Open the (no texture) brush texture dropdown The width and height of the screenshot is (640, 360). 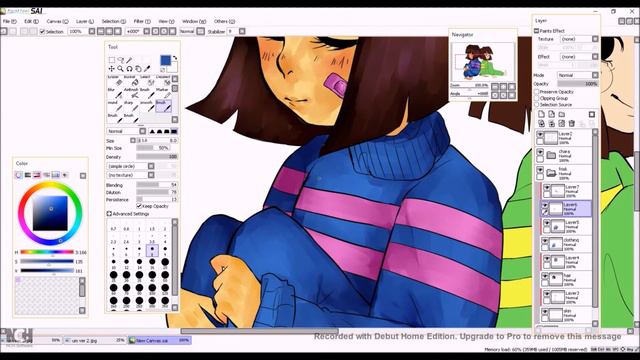pyautogui.click(x=131, y=175)
